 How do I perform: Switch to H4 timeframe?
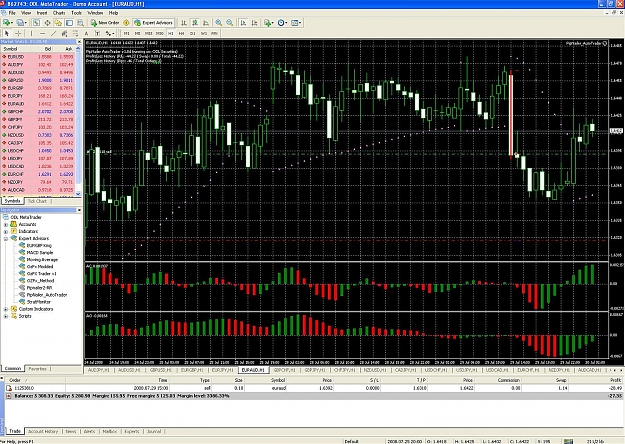[x=181, y=33]
